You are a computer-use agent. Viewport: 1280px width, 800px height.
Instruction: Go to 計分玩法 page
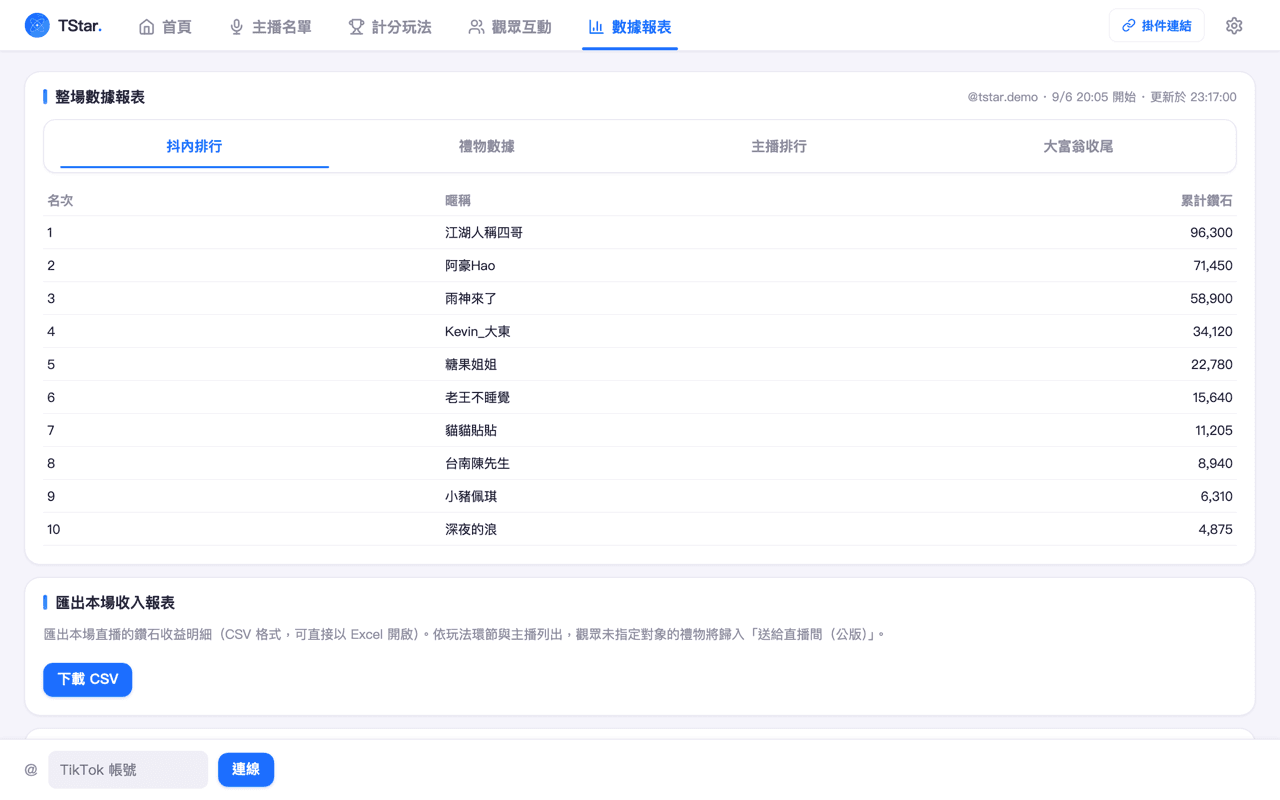390,27
